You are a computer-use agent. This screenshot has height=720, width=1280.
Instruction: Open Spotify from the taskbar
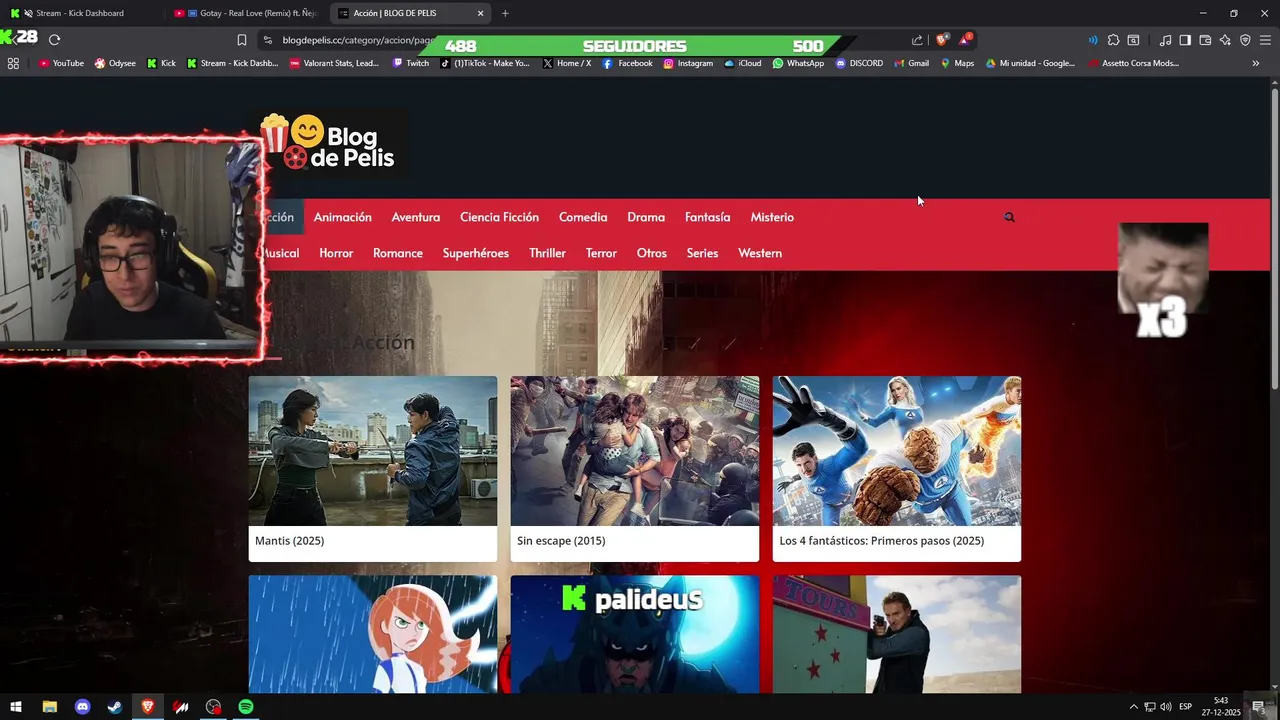(x=246, y=707)
